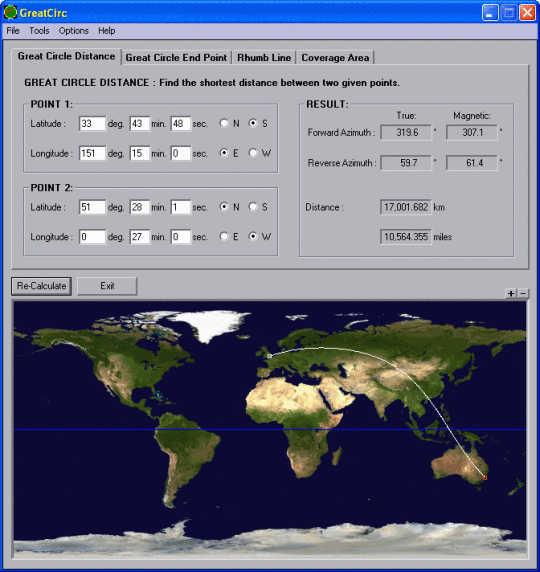Open the Options menu

(x=74, y=31)
